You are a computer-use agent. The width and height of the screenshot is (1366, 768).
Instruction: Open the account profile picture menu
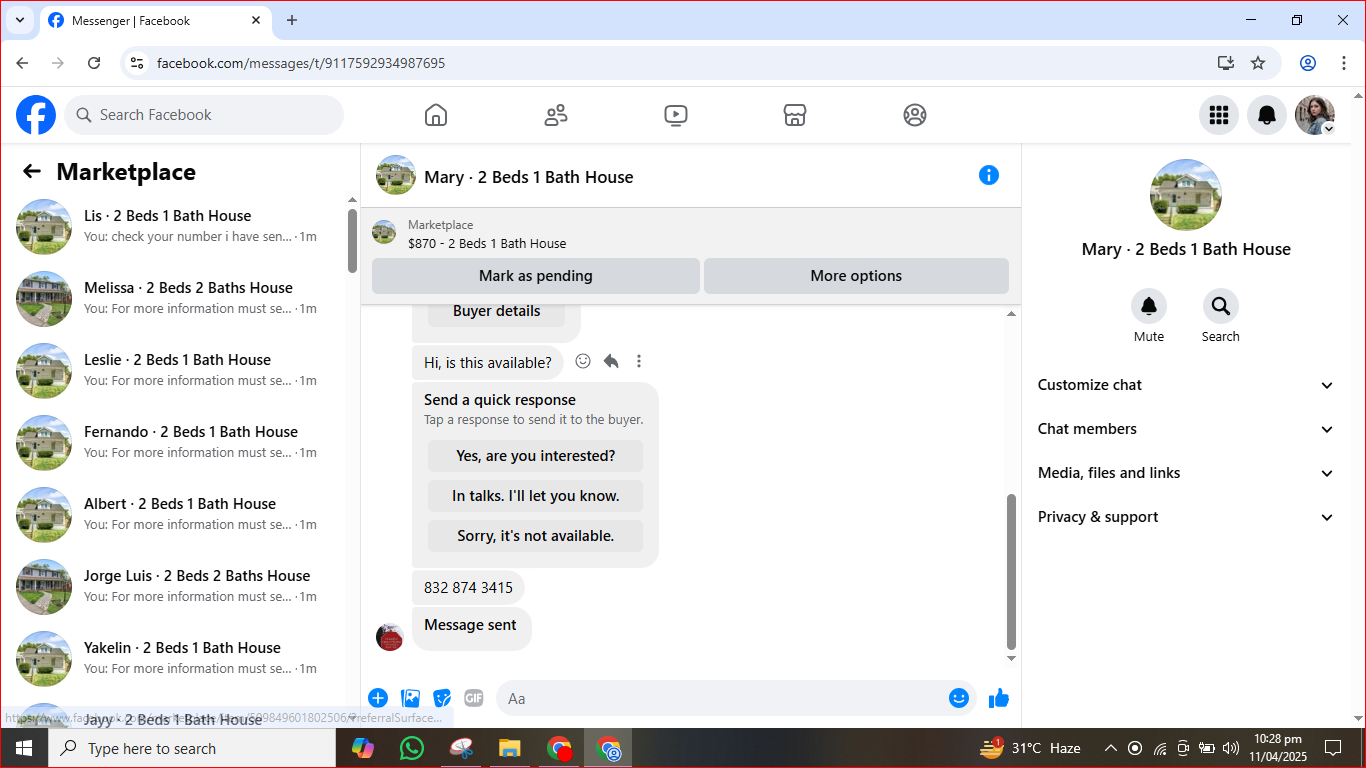coord(1315,115)
